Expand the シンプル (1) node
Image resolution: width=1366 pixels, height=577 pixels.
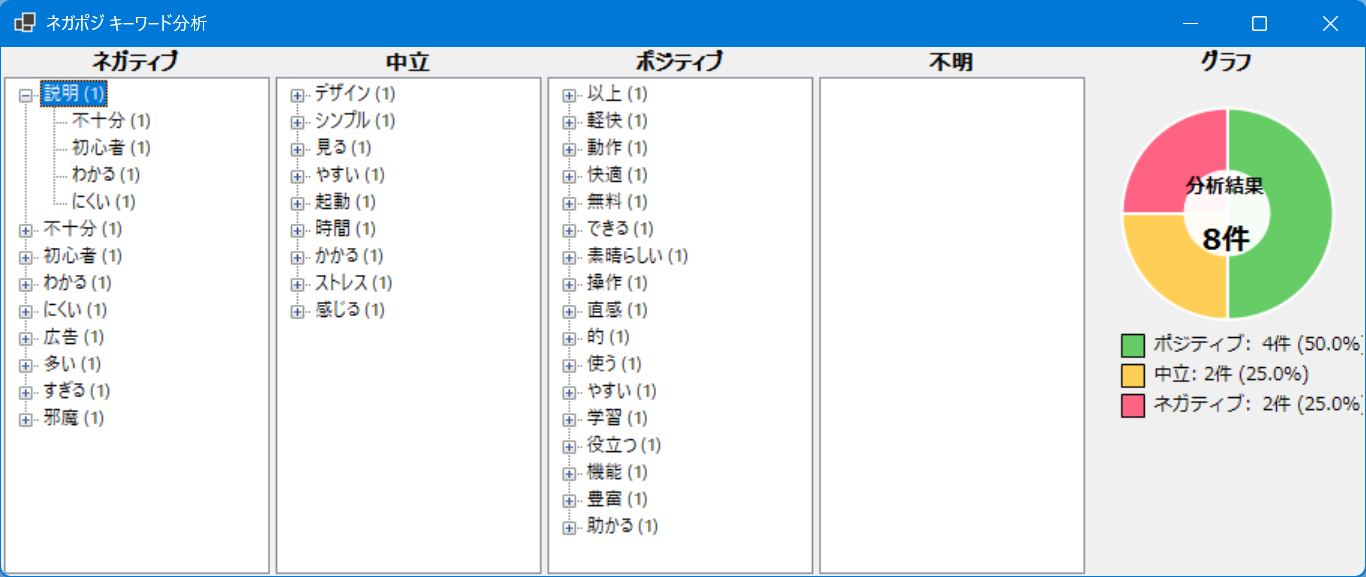(x=297, y=122)
